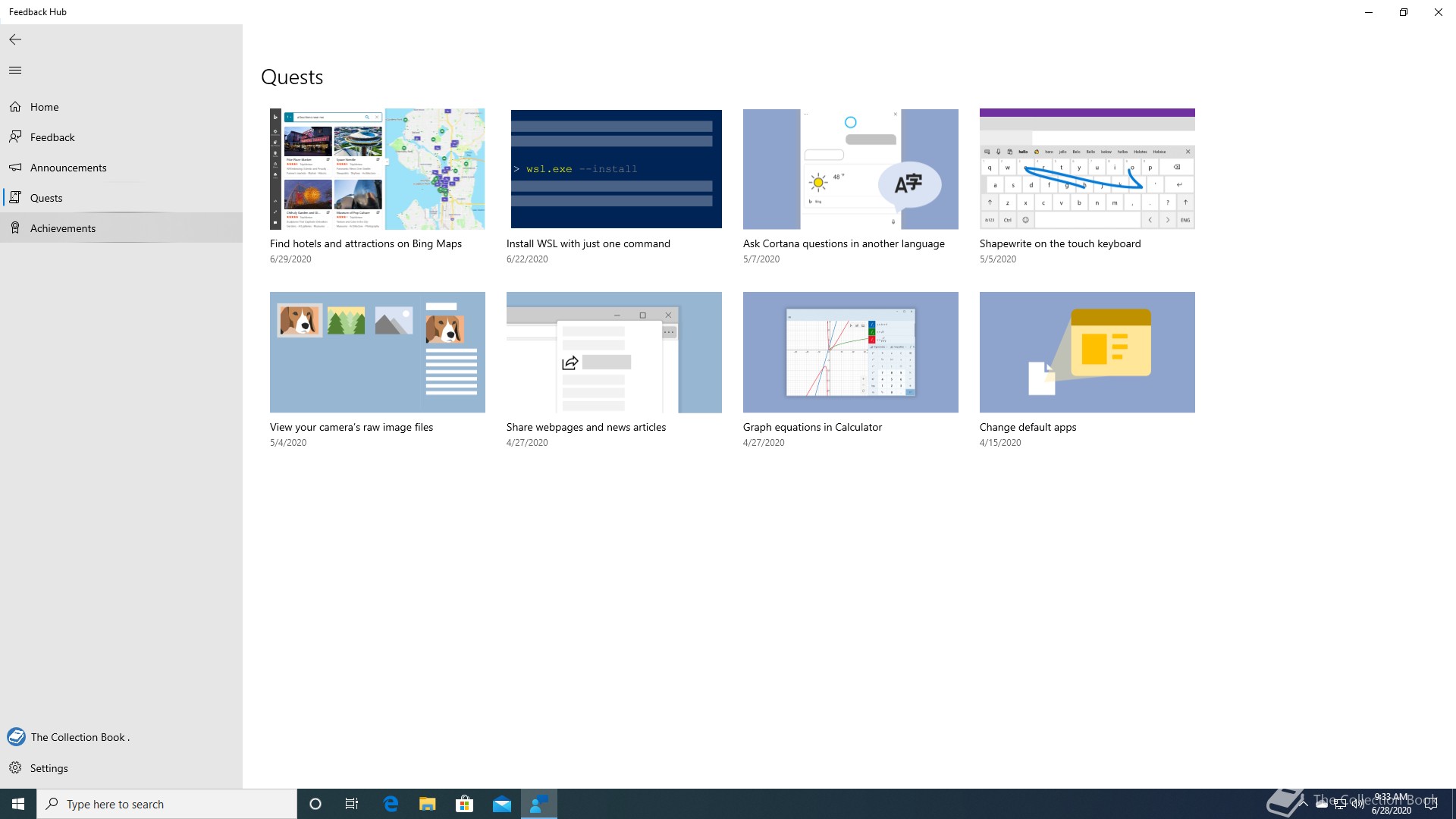
Task: Select the Quests navigation item
Action: coord(121,198)
